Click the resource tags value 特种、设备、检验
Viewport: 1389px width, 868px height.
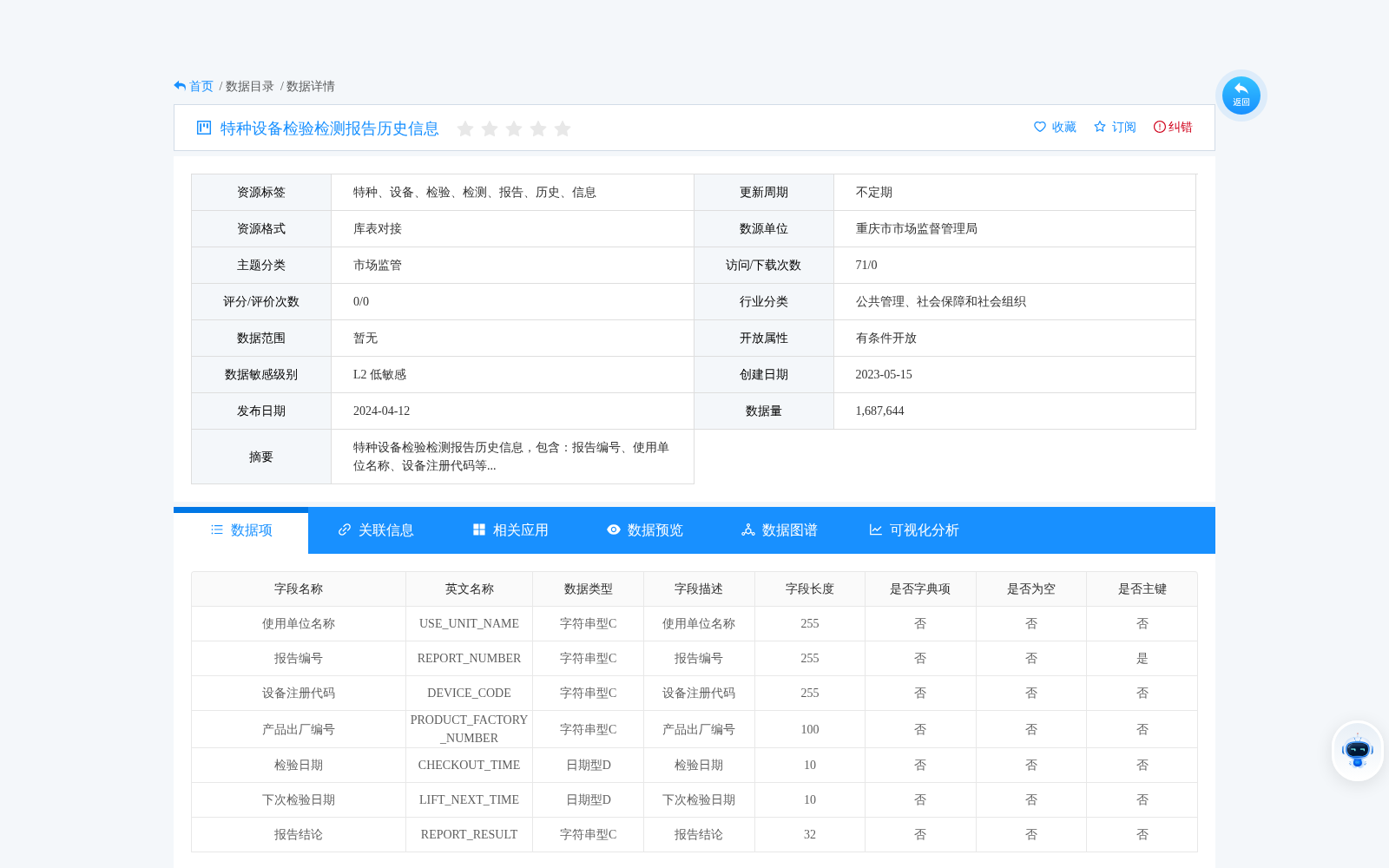click(x=475, y=193)
